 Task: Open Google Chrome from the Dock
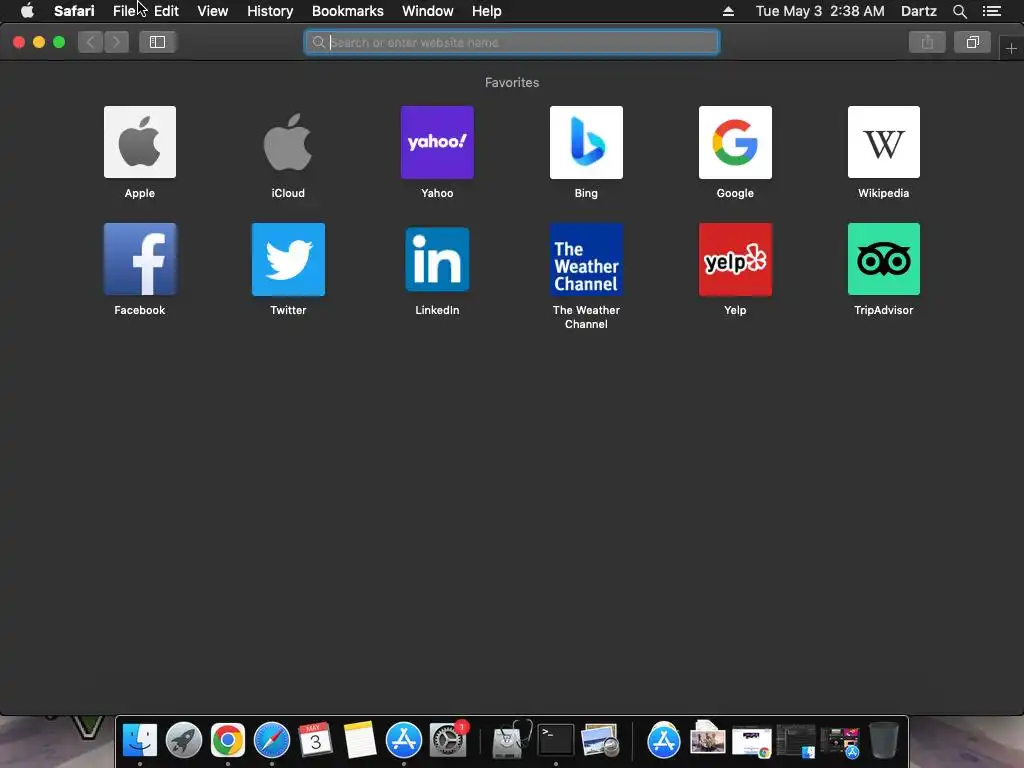[x=227, y=741]
